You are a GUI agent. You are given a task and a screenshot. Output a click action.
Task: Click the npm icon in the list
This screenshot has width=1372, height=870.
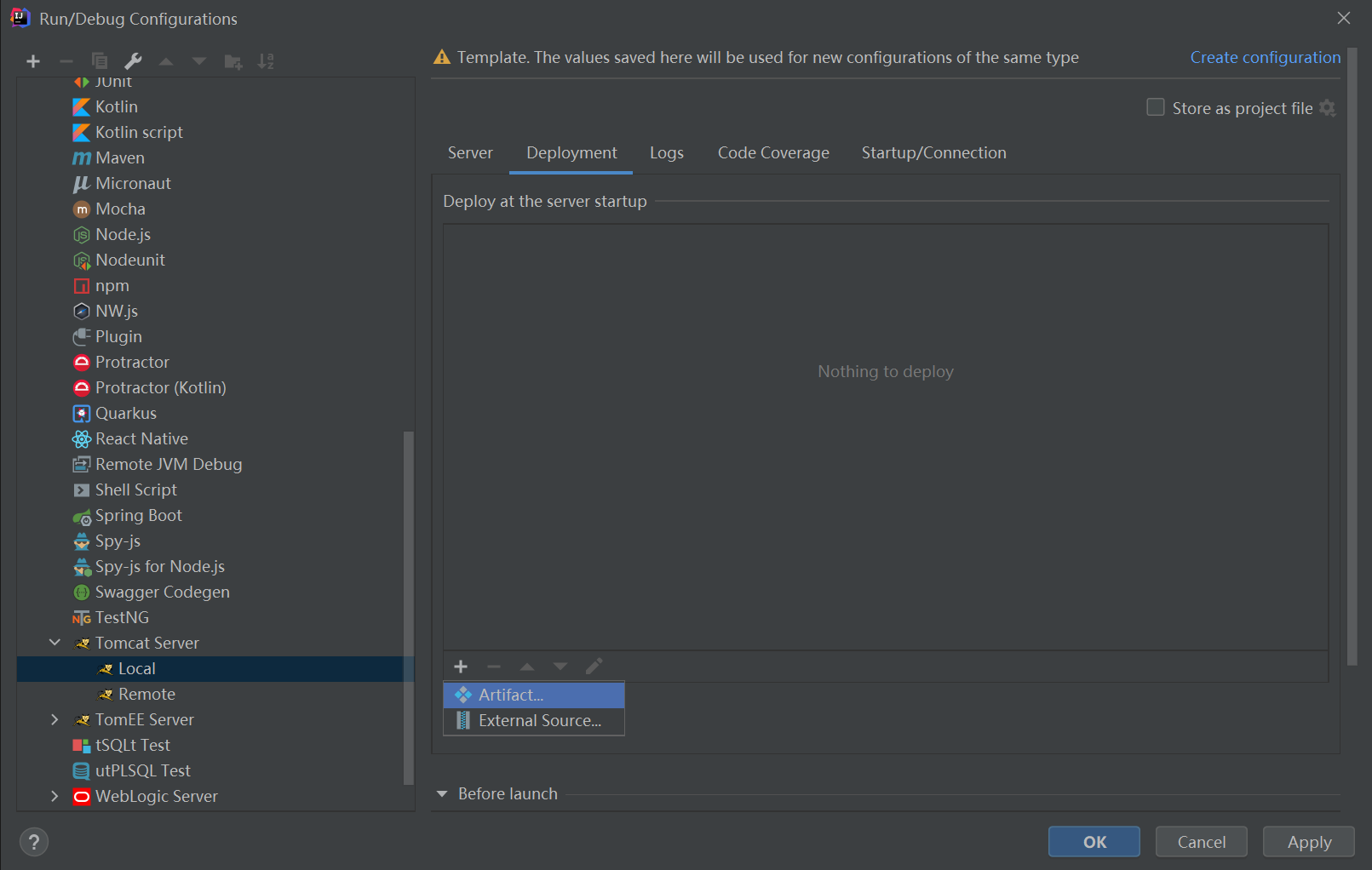[x=82, y=286]
